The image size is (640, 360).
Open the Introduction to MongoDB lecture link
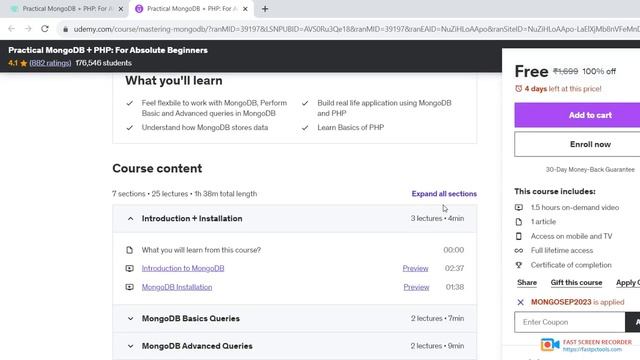click(x=183, y=268)
